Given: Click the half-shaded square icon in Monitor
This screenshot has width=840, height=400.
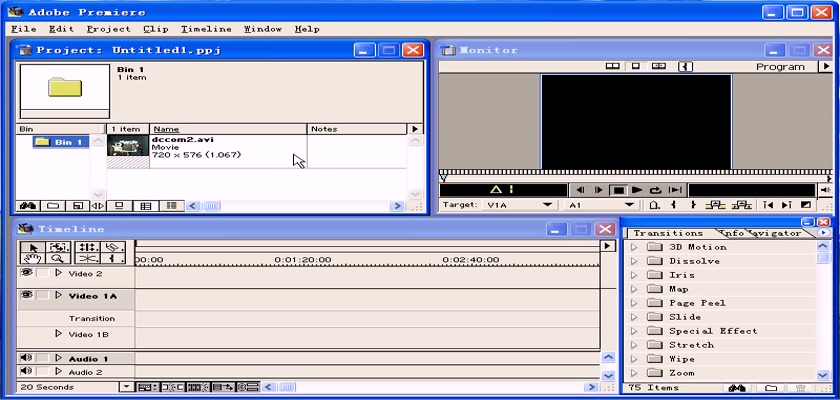Looking at the screenshot, I should (806, 205).
